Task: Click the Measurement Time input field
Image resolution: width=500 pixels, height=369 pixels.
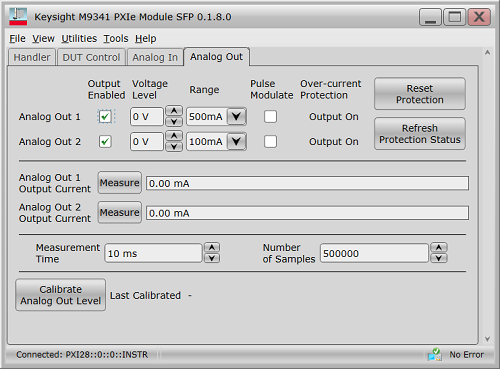Action: coord(153,253)
